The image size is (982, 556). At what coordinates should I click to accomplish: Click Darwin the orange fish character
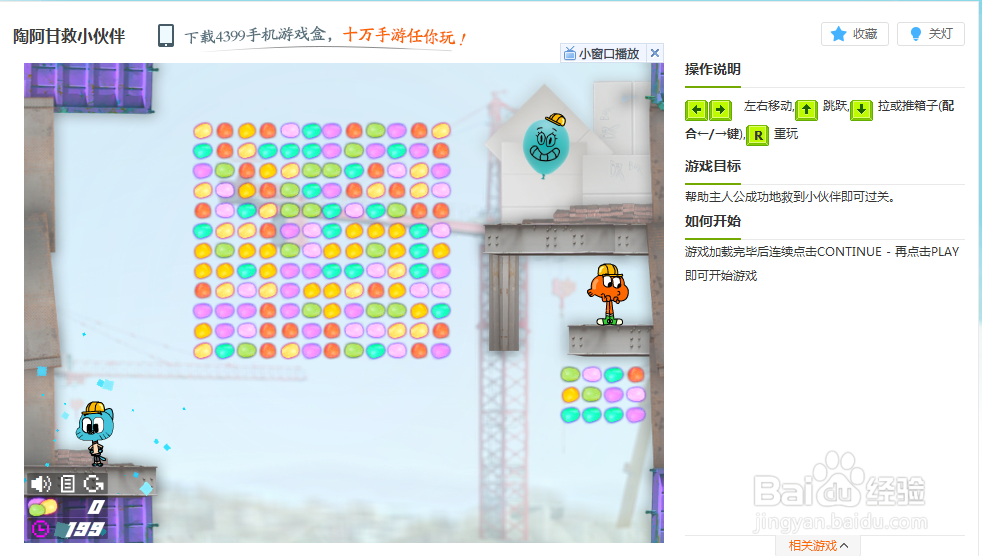[x=608, y=294]
